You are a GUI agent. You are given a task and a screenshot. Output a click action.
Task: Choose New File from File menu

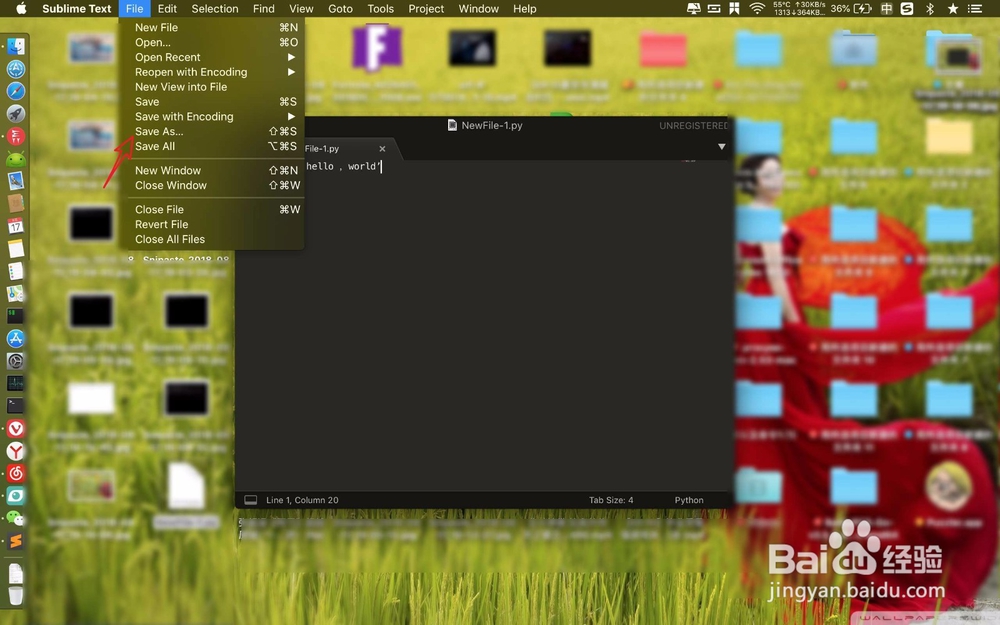tap(211, 27)
